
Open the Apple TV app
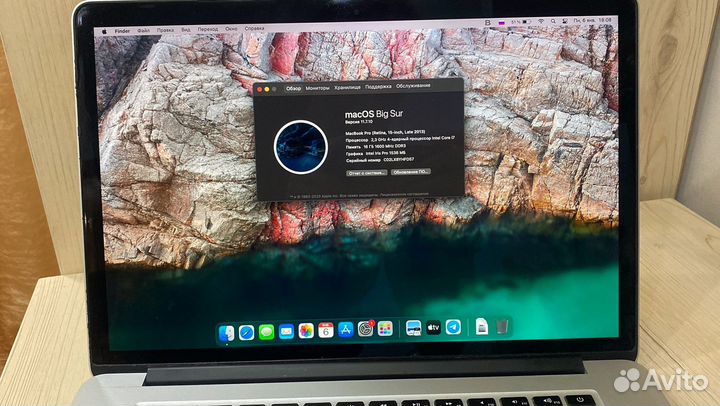pyautogui.click(x=433, y=327)
